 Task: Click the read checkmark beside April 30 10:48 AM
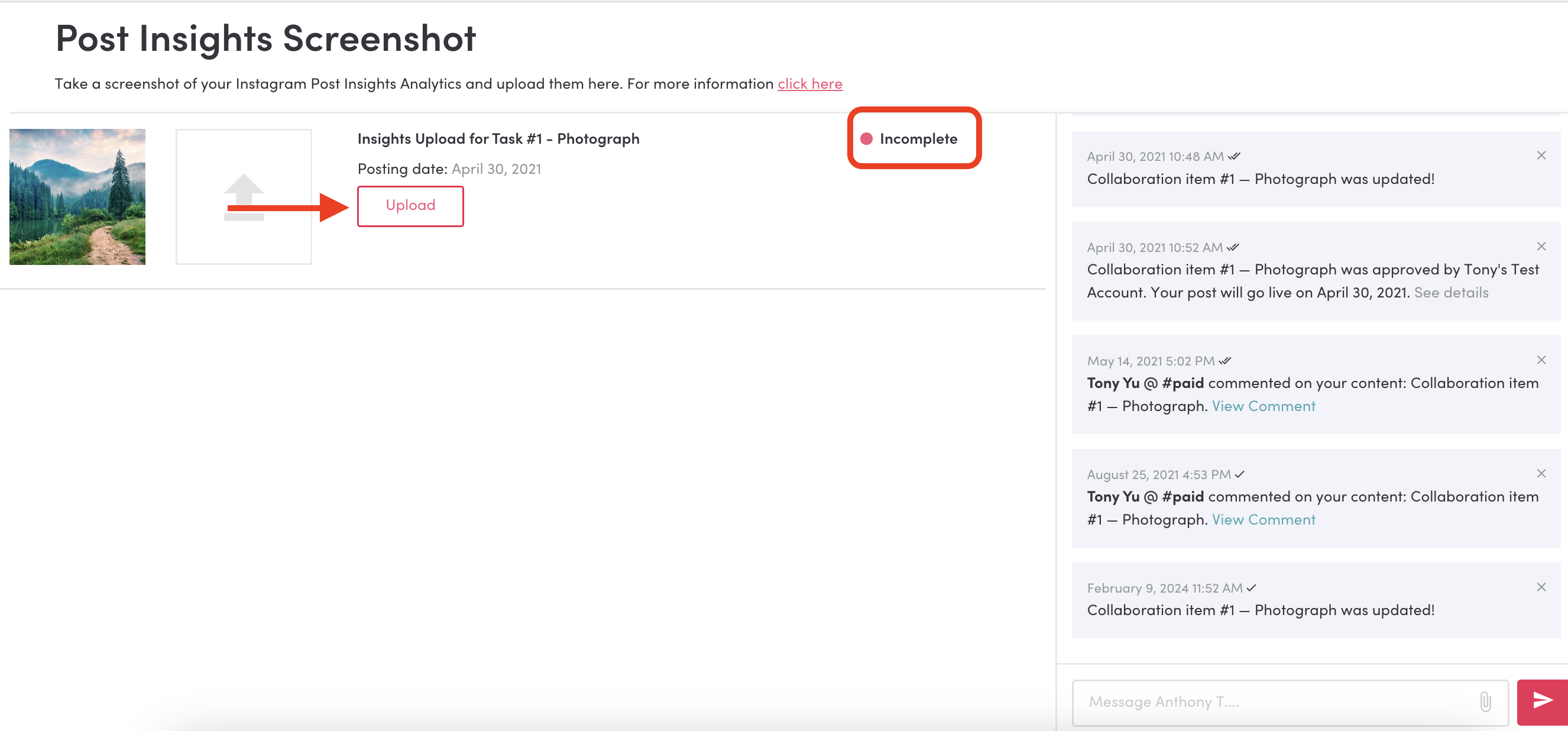pyautogui.click(x=1233, y=156)
